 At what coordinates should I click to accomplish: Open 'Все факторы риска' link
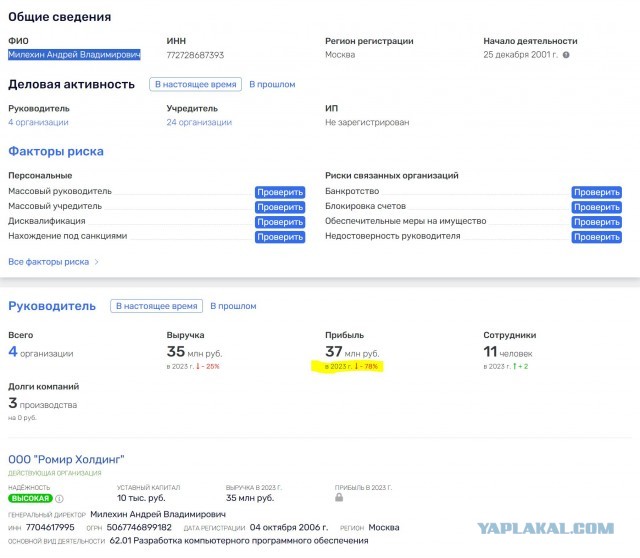coord(49,262)
